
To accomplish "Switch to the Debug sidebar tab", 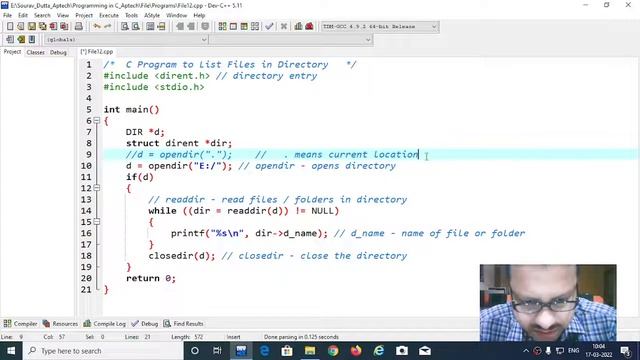I will point(58,52).
